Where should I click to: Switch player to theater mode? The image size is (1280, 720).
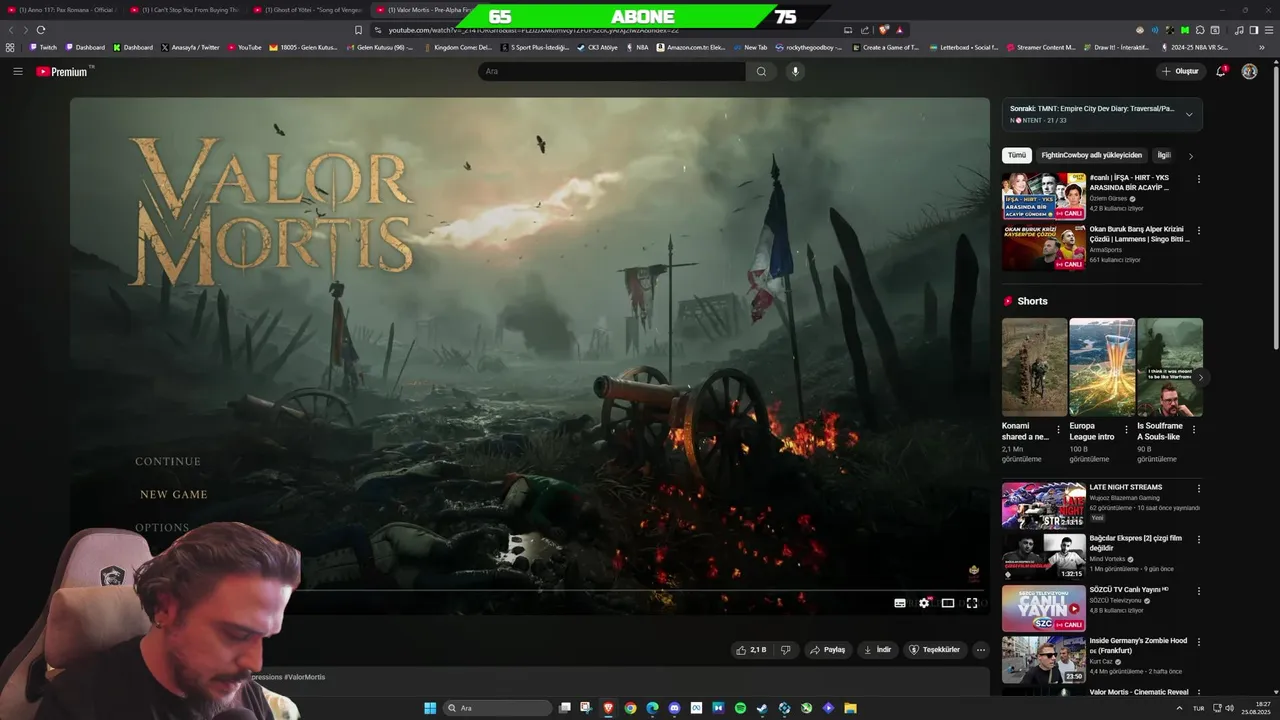[948, 603]
